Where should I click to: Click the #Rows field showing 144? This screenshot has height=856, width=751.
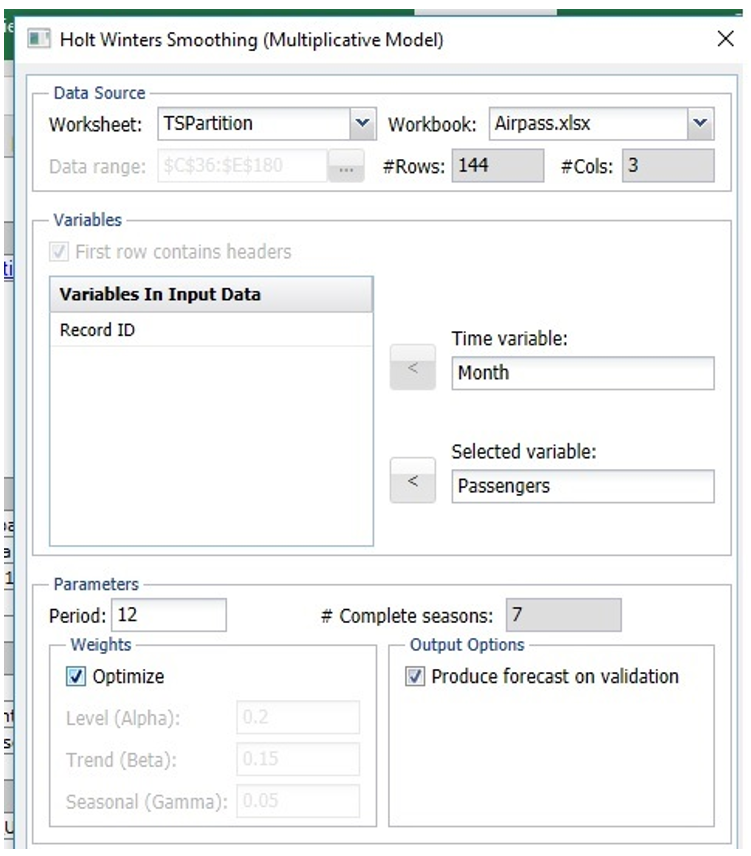click(x=497, y=167)
